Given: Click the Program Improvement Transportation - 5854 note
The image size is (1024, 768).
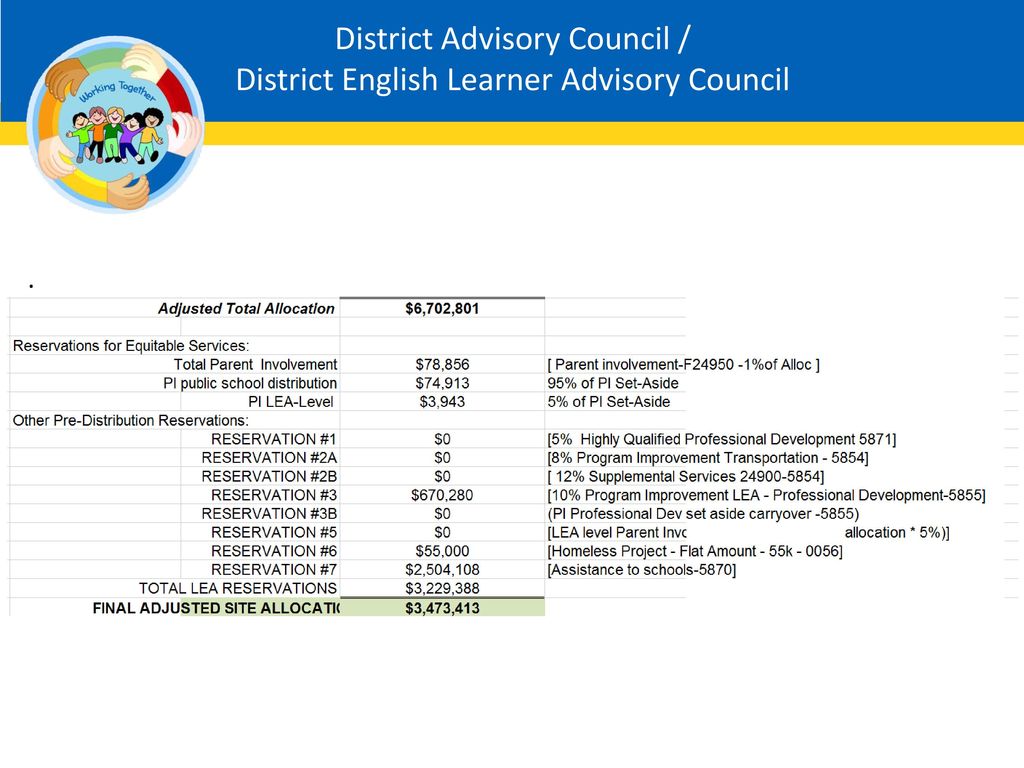Looking at the screenshot, I should [707, 457].
